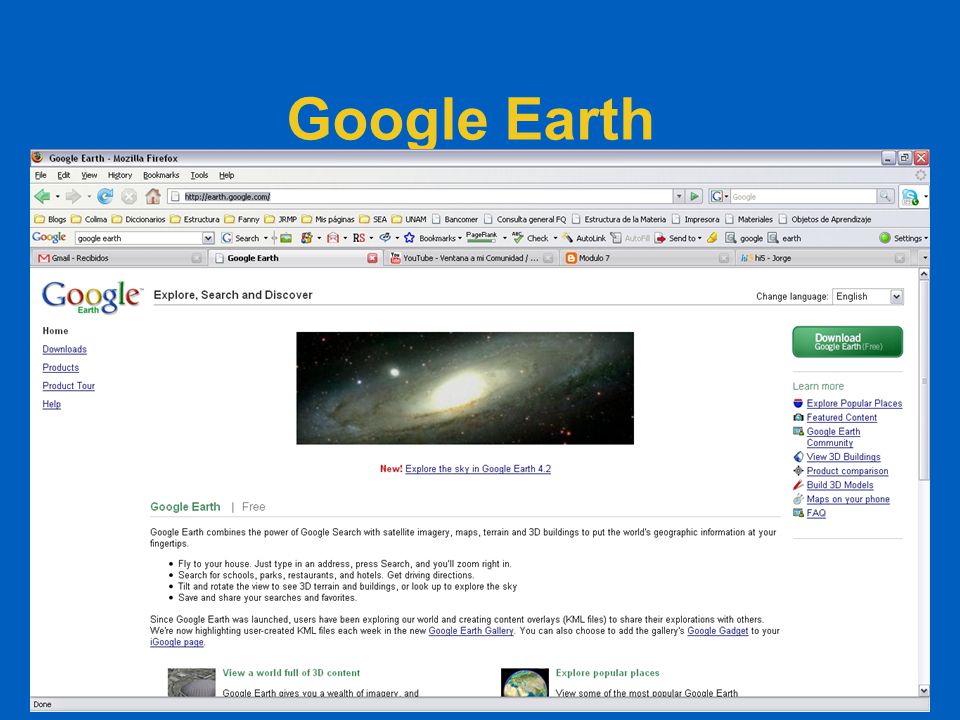Image resolution: width=960 pixels, height=720 pixels.
Task: Click the Forward arrow button
Action: (73, 197)
